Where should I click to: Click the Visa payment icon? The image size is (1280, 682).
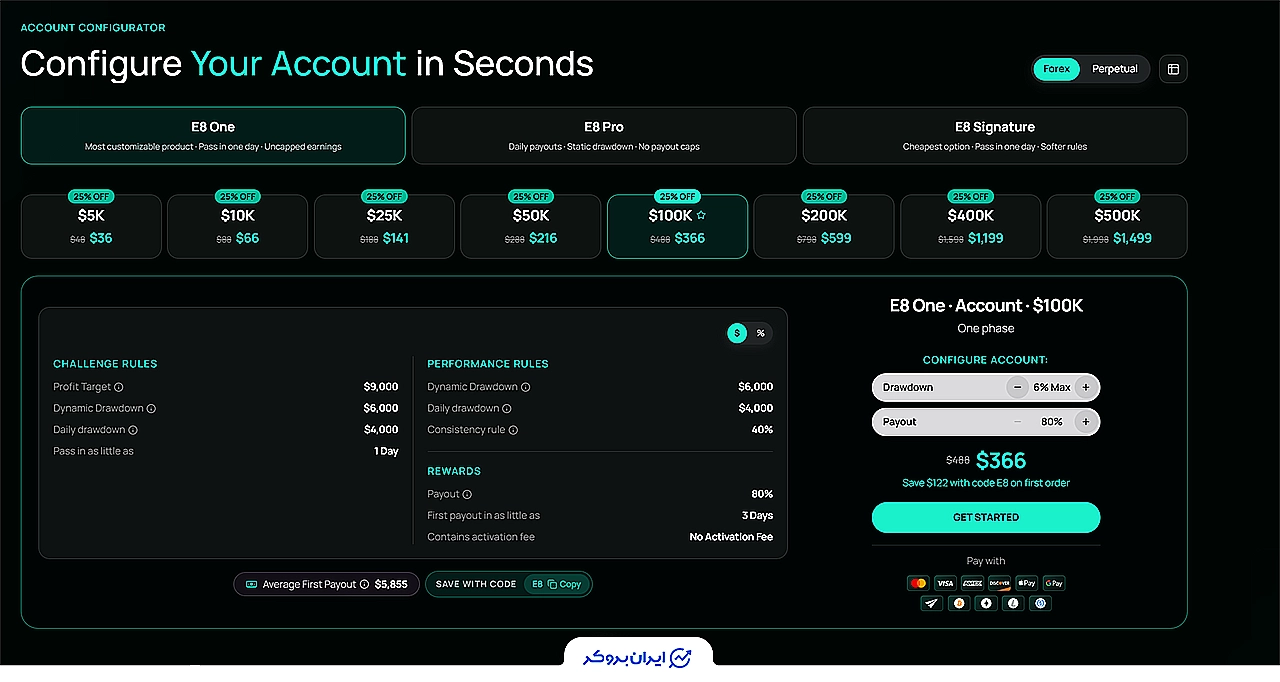coord(945,583)
